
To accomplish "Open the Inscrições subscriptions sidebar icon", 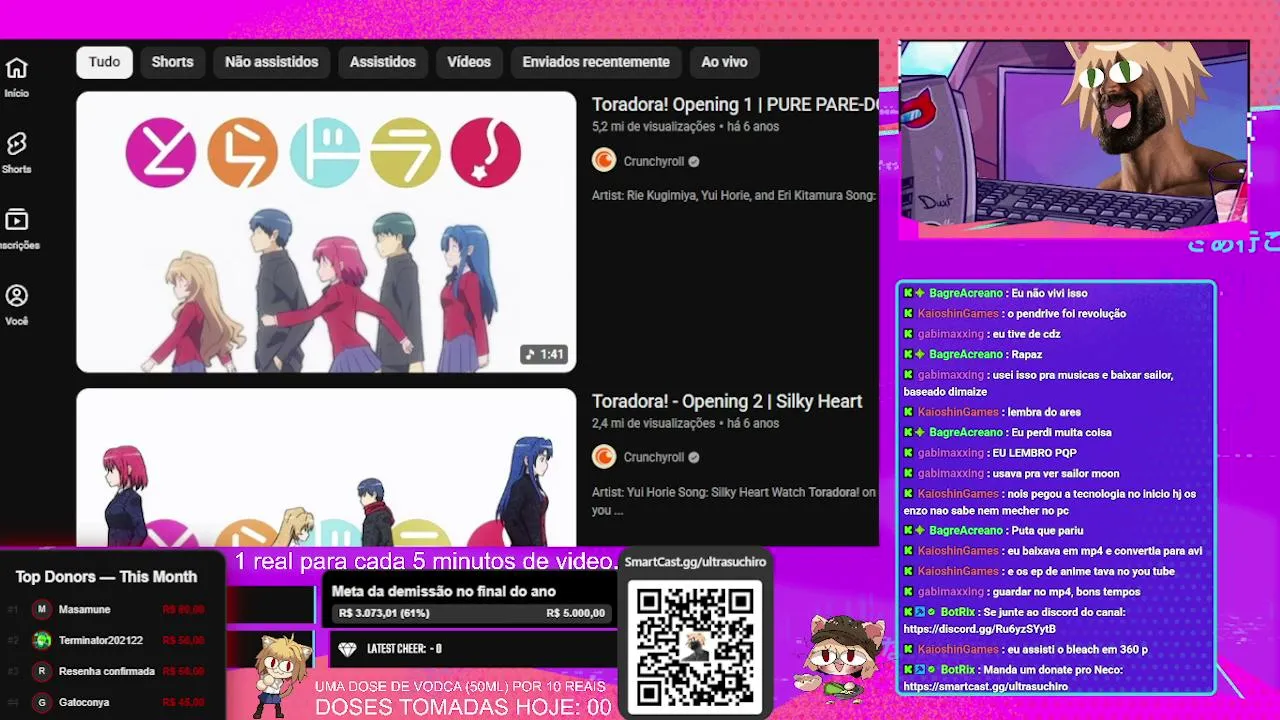I will pos(16,220).
